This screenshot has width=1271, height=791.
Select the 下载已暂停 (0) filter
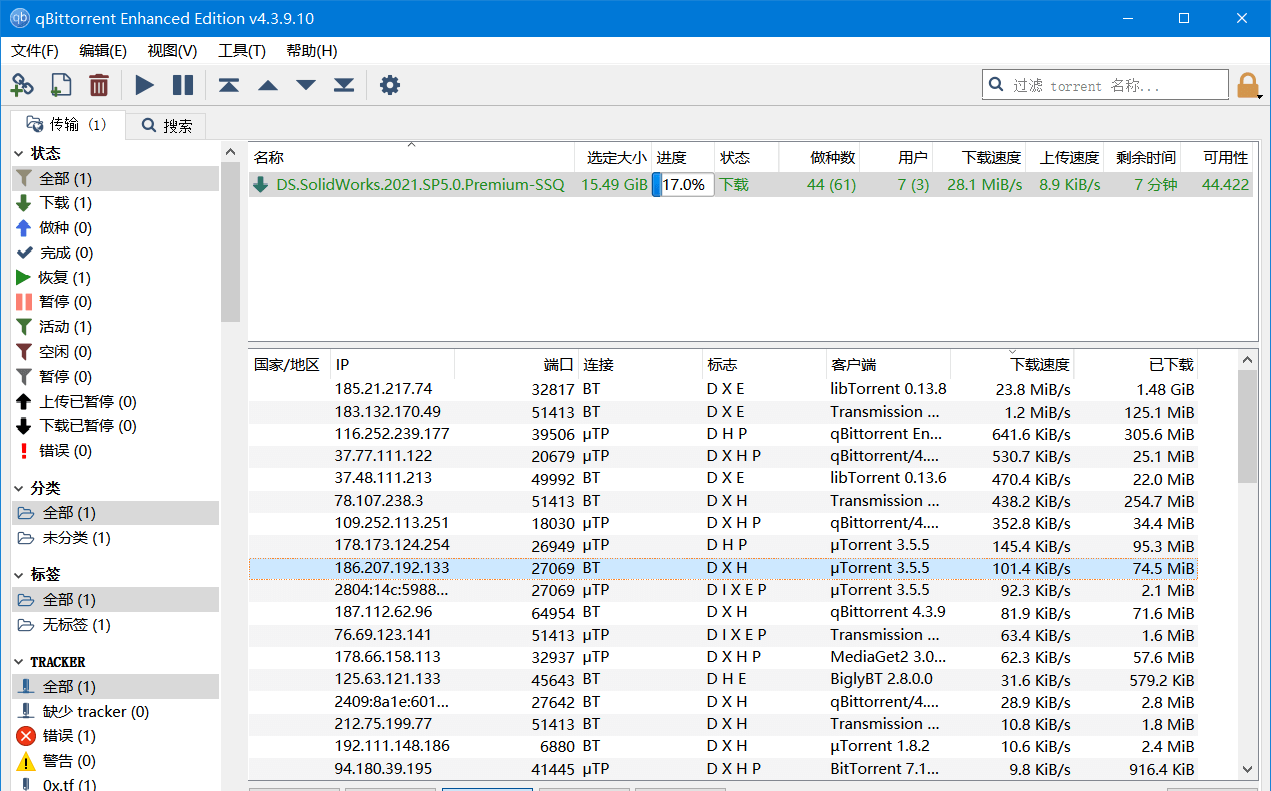115,426
